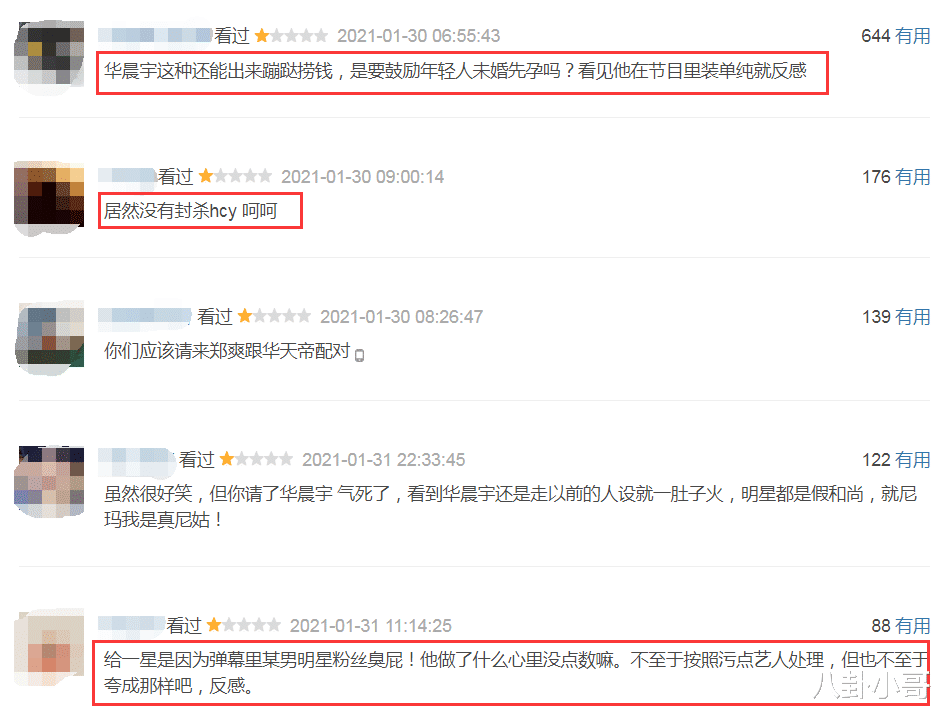
Task: Mark the 176-vote review as 有用
Action: (x=912, y=177)
